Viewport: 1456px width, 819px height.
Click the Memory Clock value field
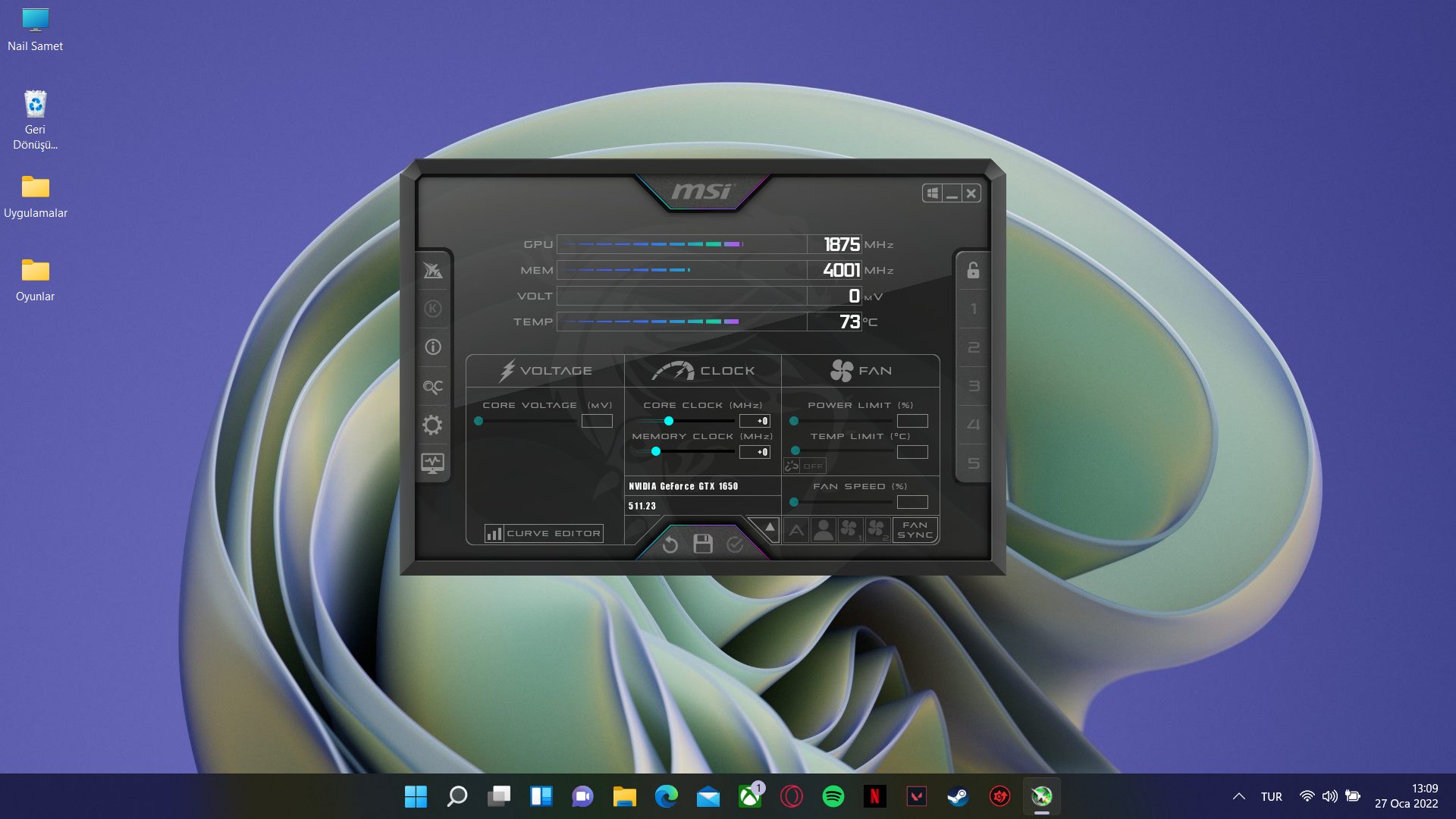click(x=755, y=452)
